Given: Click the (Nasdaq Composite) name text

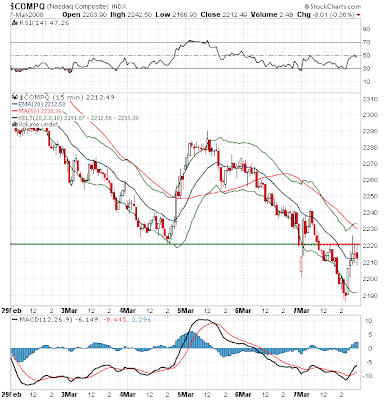Looking at the screenshot, I should (x=78, y=7).
